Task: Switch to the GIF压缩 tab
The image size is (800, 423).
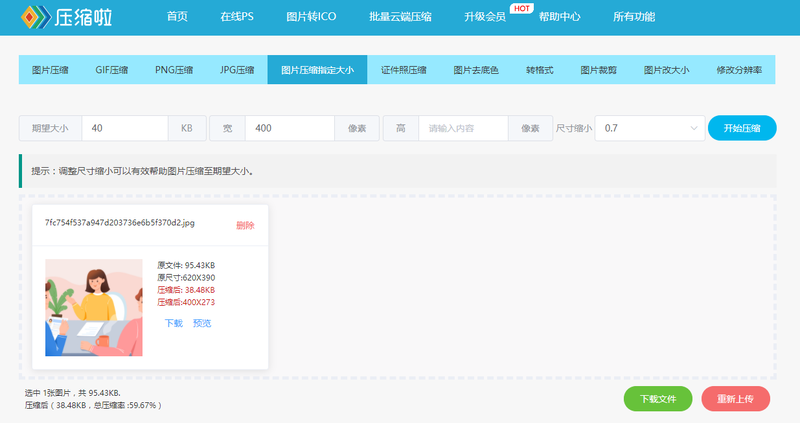Action: pyautogui.click(x=112, y=70)
